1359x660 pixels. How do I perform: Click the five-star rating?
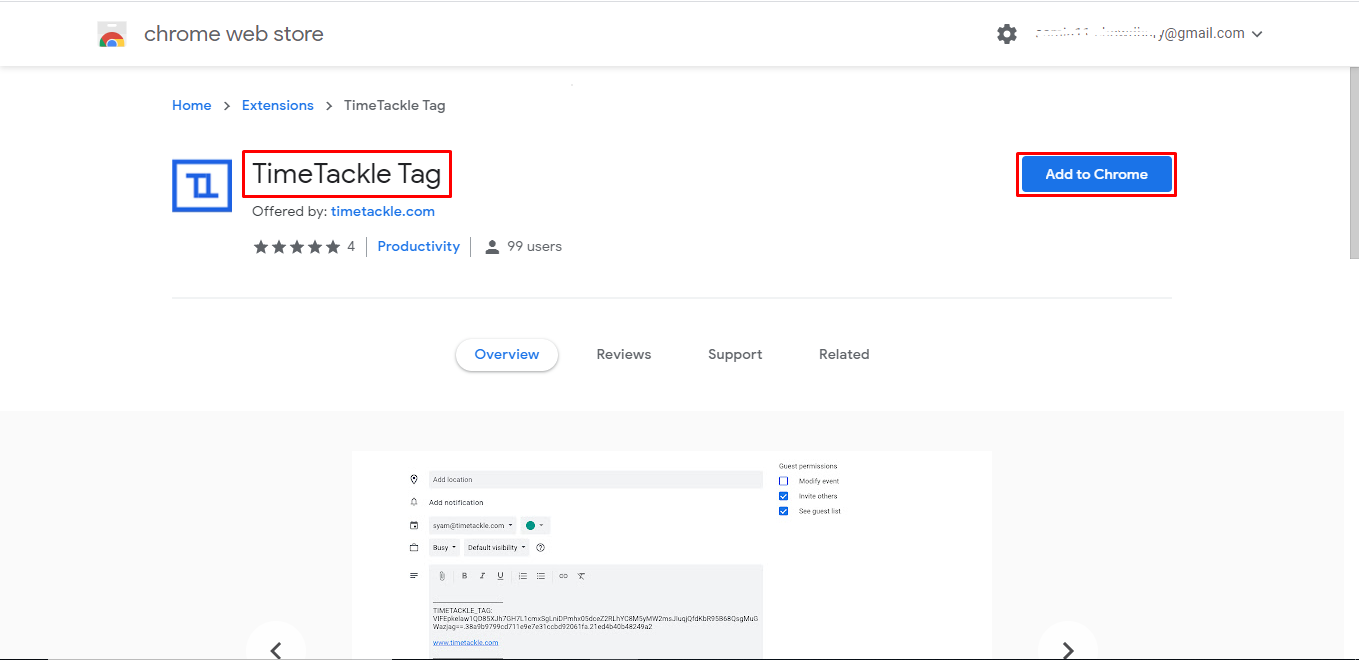click(297, 247)
